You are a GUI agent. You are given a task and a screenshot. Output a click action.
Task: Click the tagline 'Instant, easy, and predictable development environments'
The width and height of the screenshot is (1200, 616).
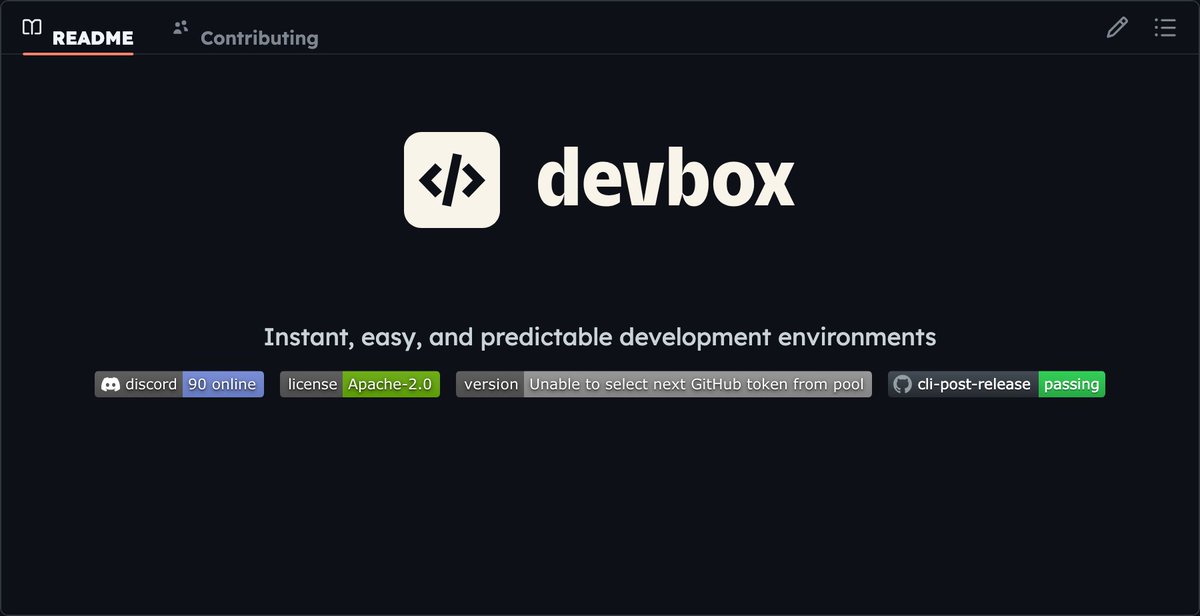pyautogui.click(x=600, y=337)
